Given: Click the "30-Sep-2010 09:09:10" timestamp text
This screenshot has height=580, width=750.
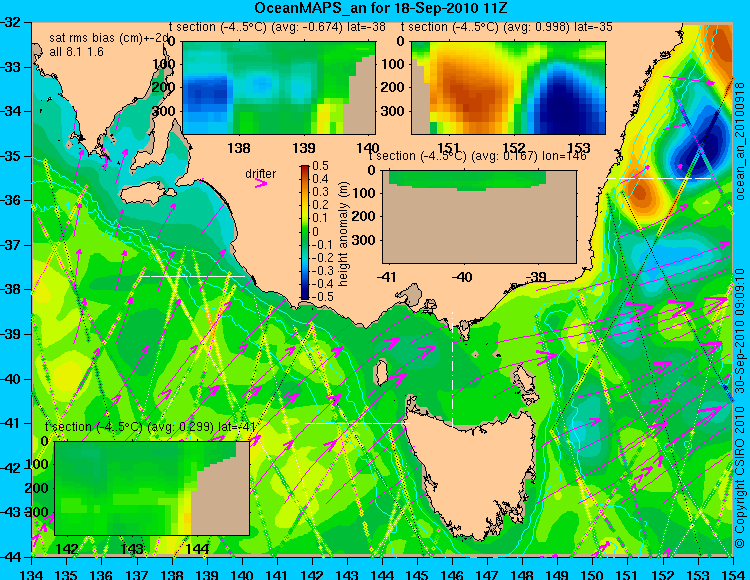Looking at the screenshot, I should click(740, 330).
